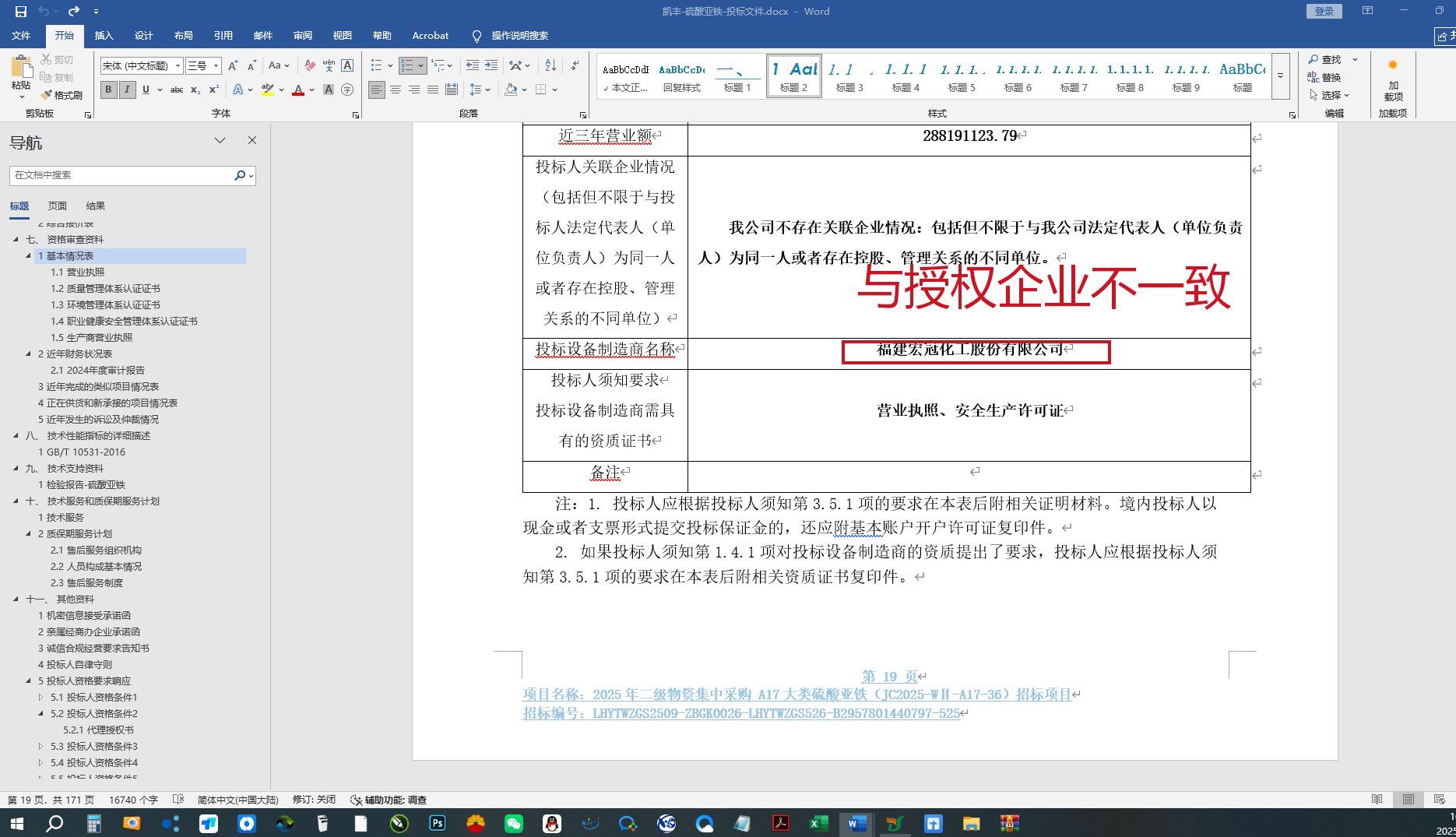The width and height of the screenshot is (1456, 837).
Task: Click the Save icon in the title bar
Action: 21,12
